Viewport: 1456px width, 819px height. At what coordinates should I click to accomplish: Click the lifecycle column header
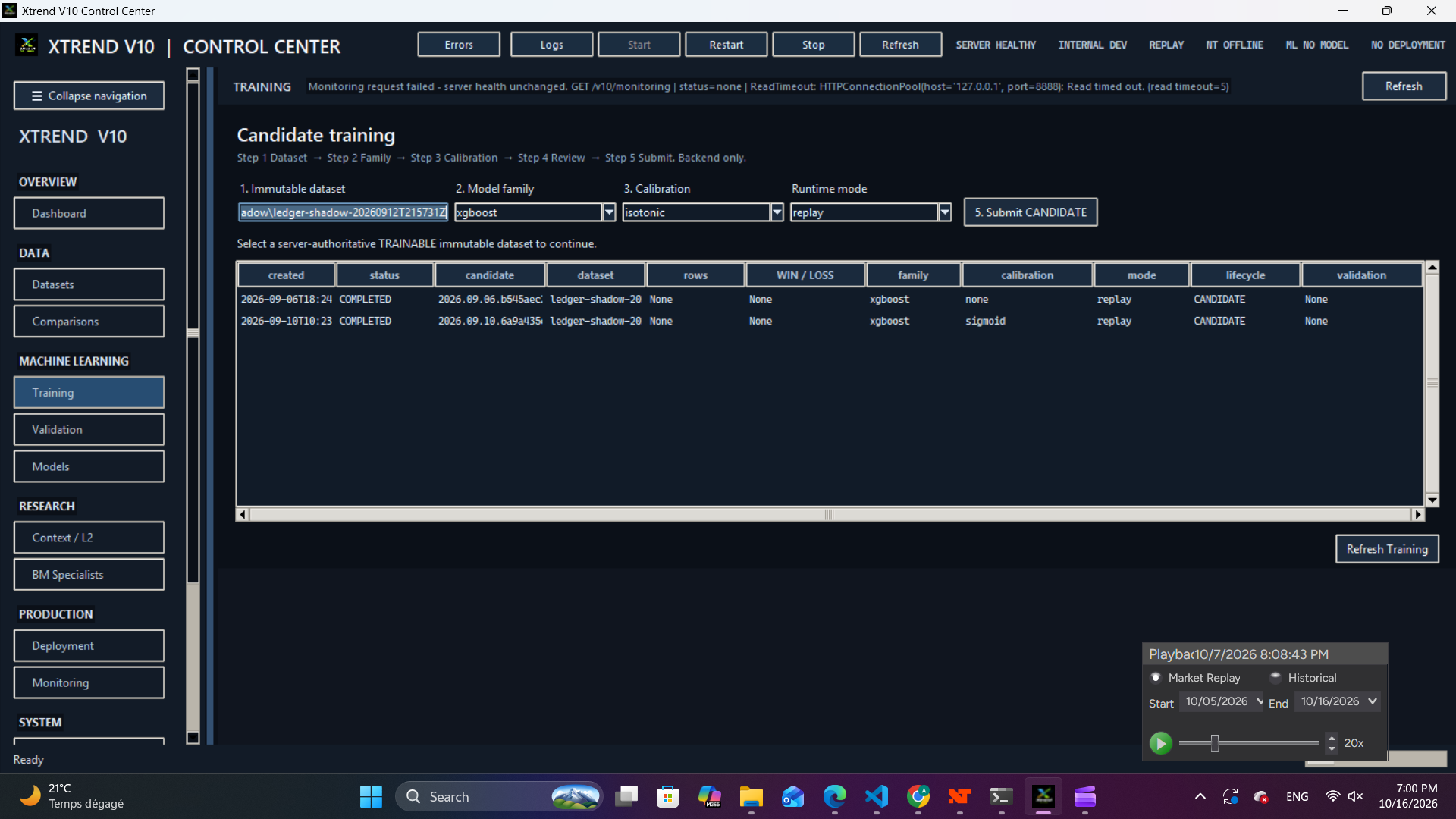click(1245, 275)
